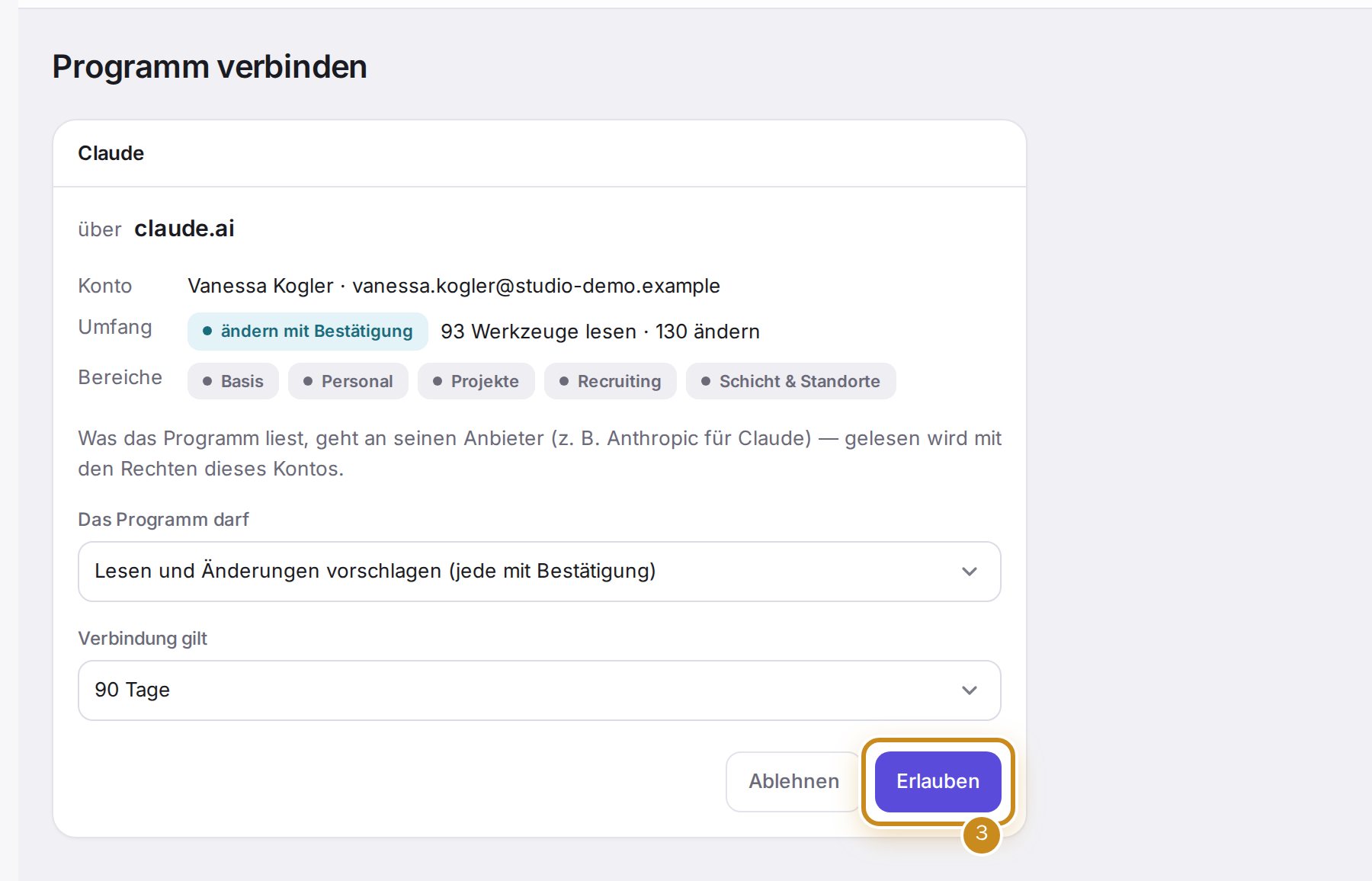
Task: Select the Recruiting area tag
Action: pos(611,381)
